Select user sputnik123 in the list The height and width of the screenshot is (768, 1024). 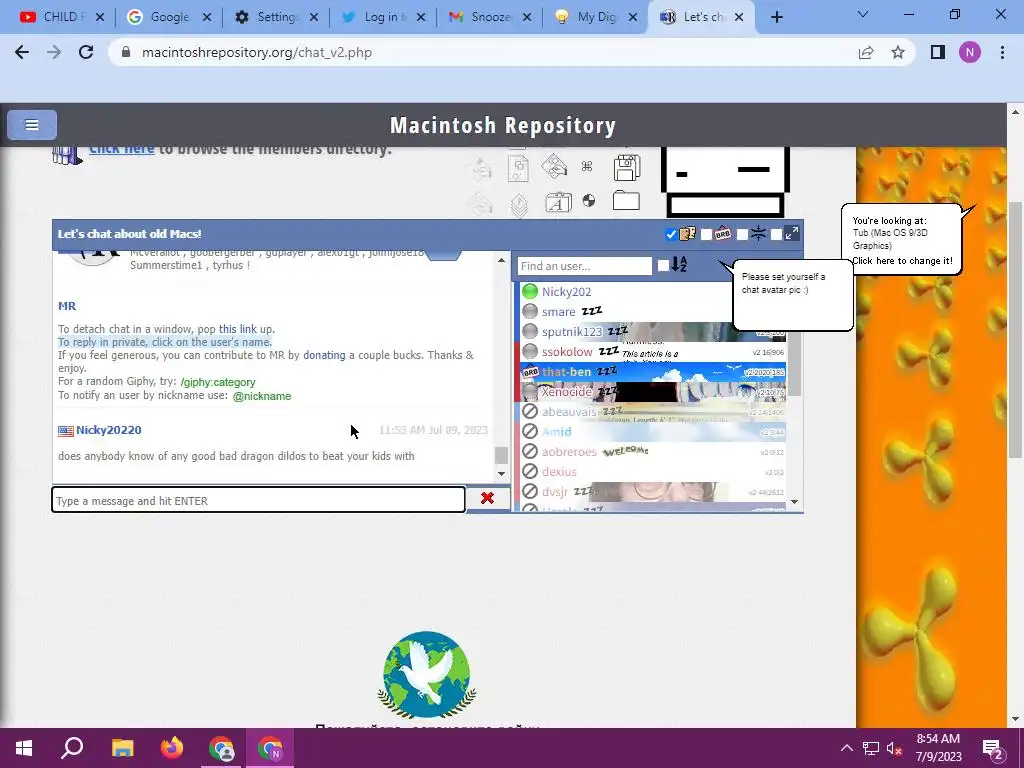(571, 332)
